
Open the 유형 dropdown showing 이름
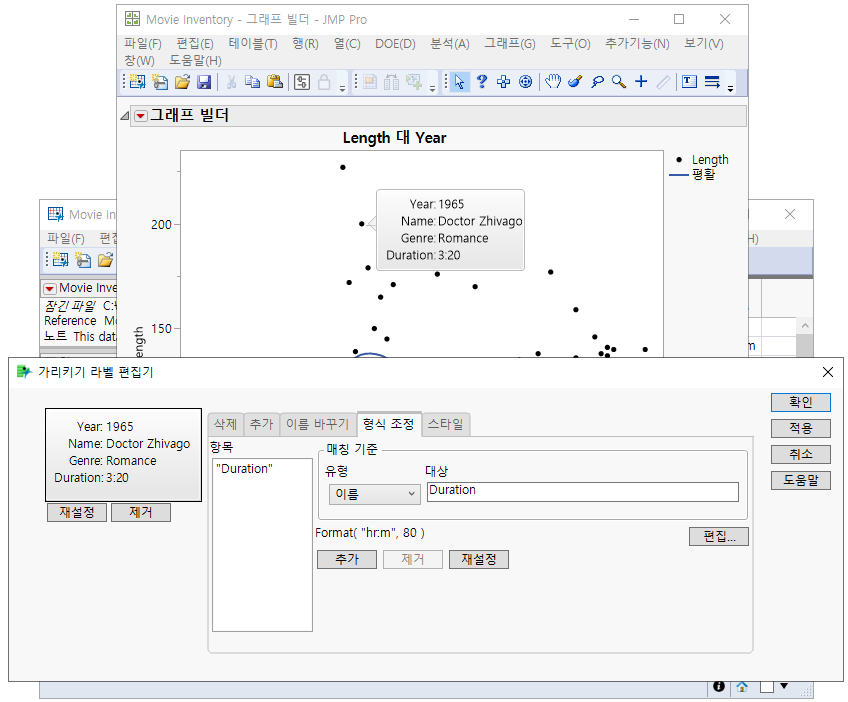(x=374, y=494)
